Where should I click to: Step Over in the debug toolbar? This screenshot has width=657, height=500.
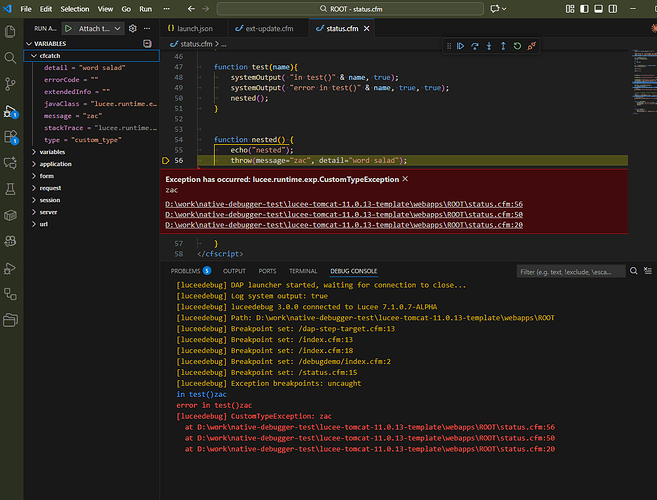(475, 46)
